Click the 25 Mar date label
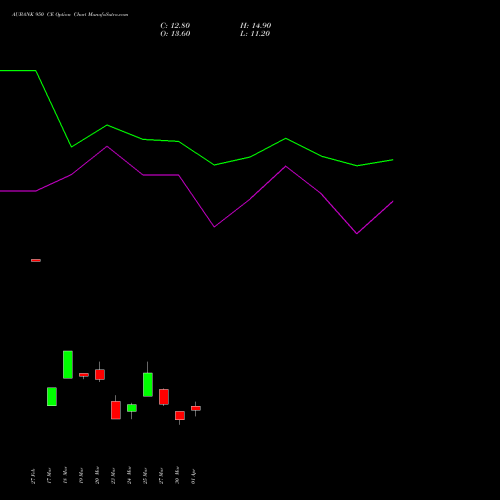 pyautogui.click(x=145, y=476)
